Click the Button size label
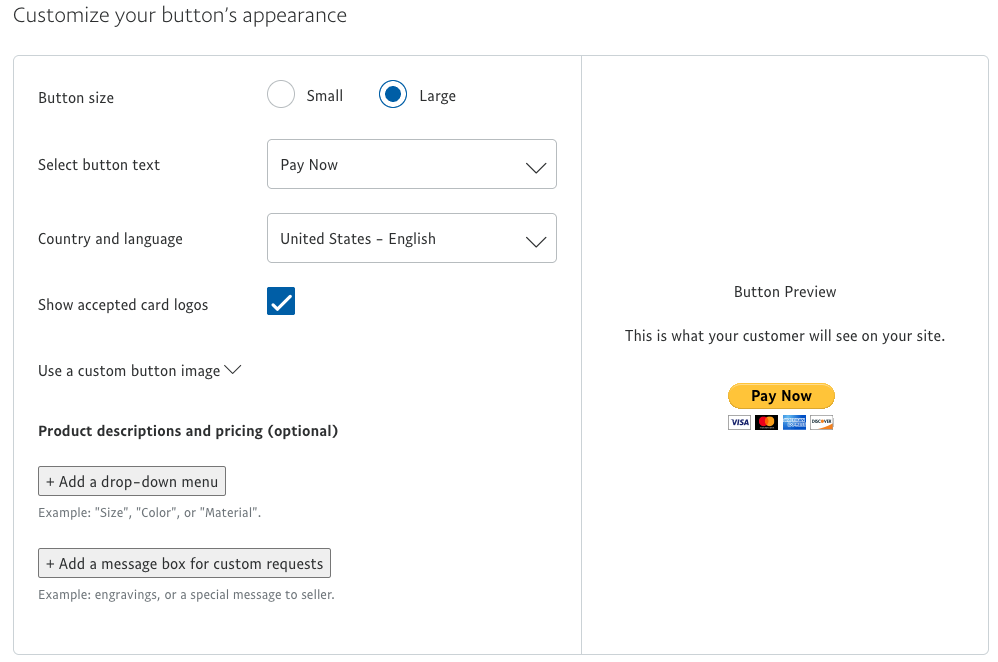 (76, 98)
